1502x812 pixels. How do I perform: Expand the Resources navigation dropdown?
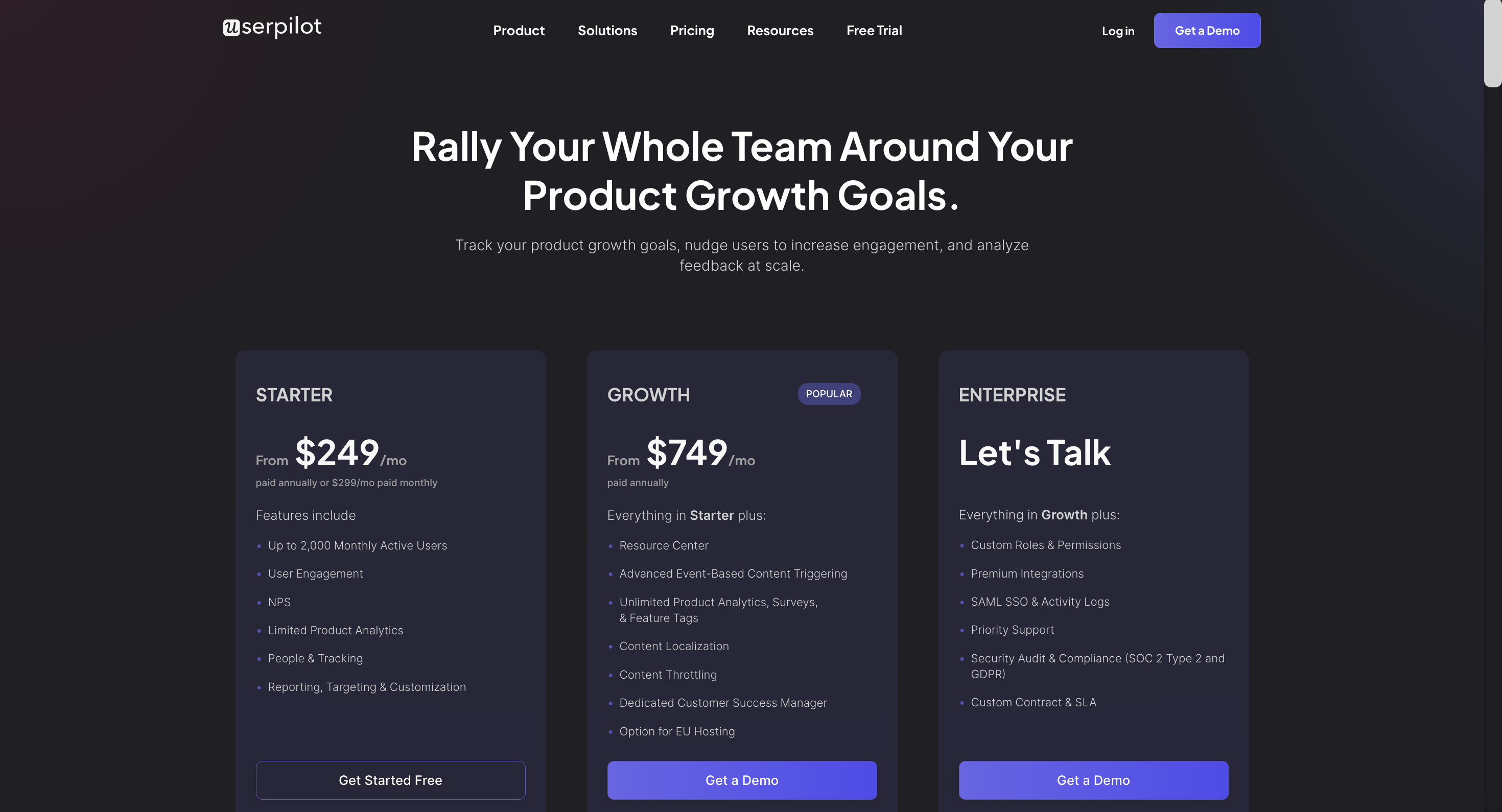tap(780, 30)
